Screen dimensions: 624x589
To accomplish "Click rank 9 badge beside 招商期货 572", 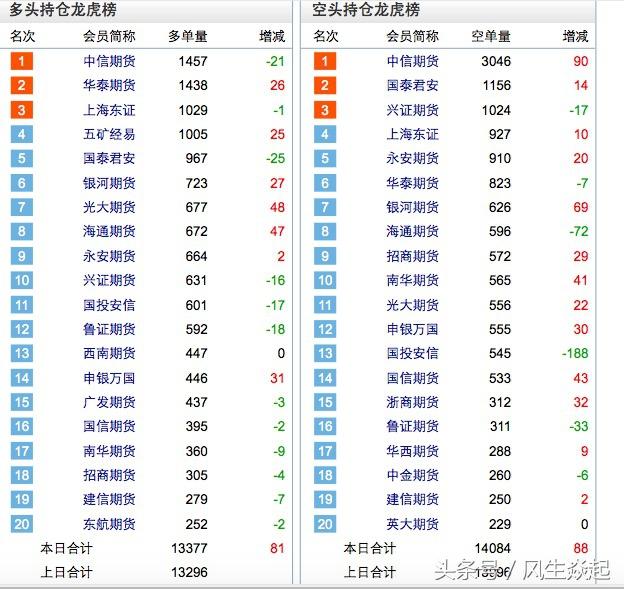I will (x=325, y=256).
